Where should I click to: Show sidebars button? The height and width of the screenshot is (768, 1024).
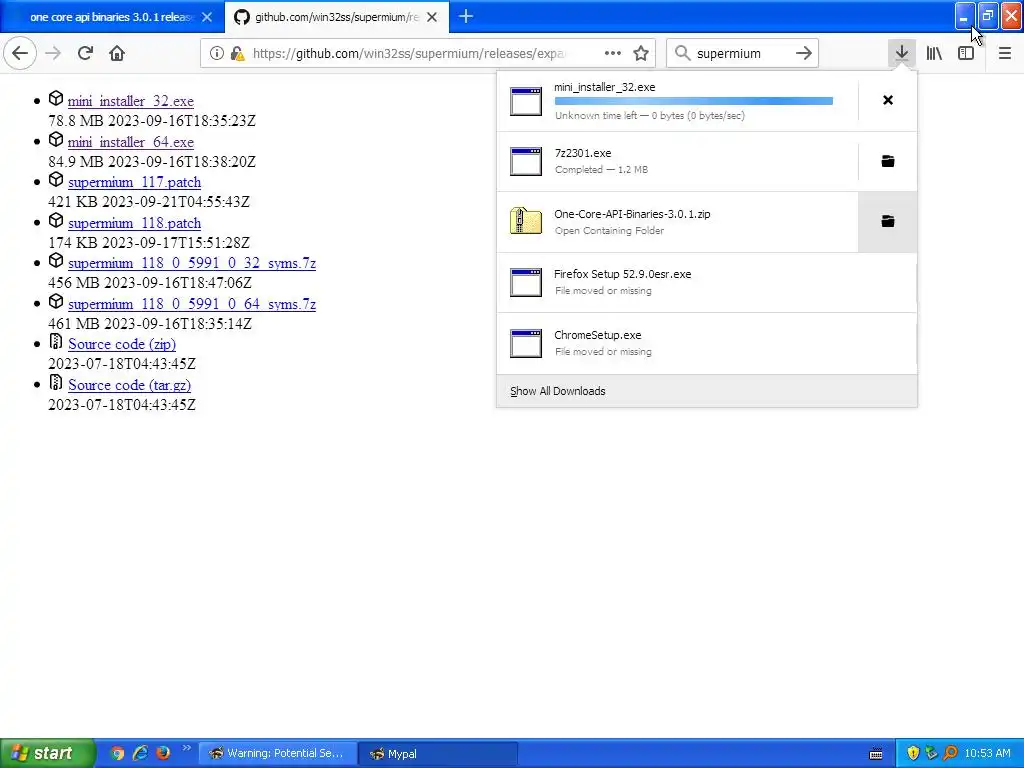pos(966,53)
